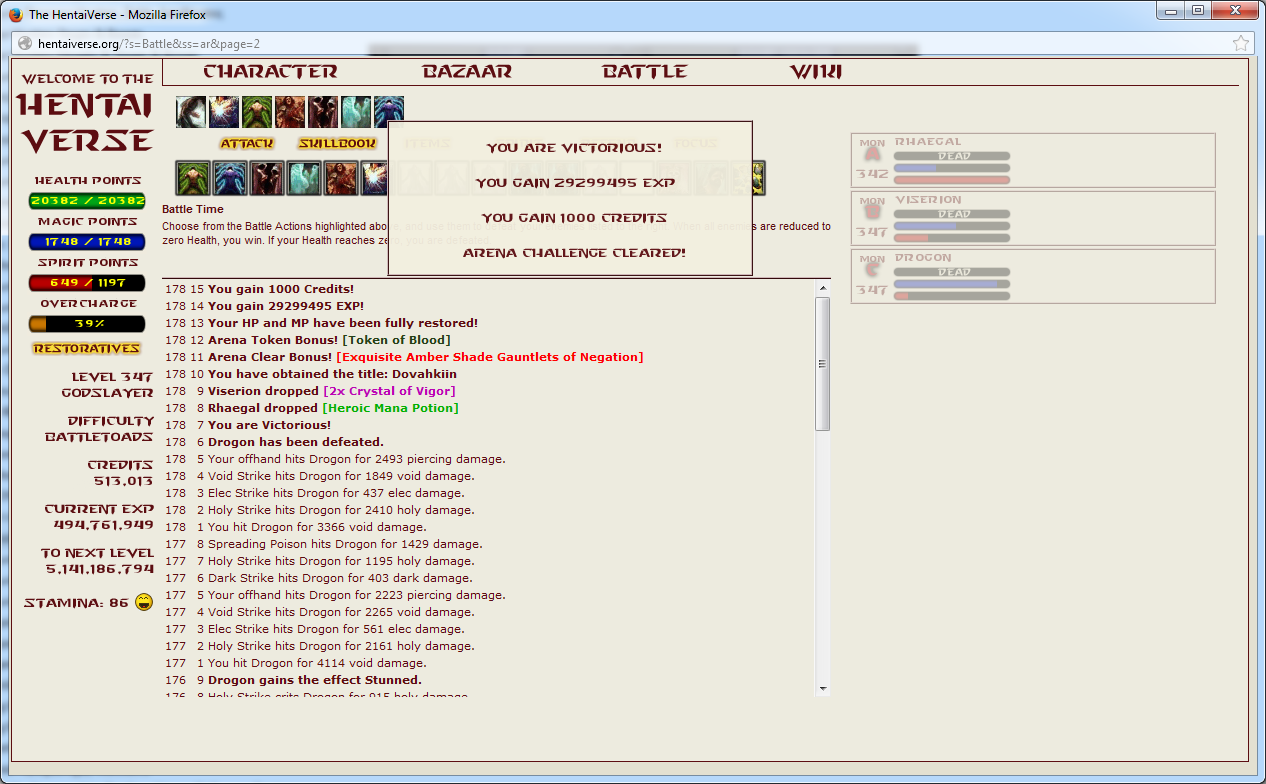1266x784 pixels.
Task: Click the 'Drogon has been defeated.' log line
Action: pyautogui.click(x=296, y=442)
